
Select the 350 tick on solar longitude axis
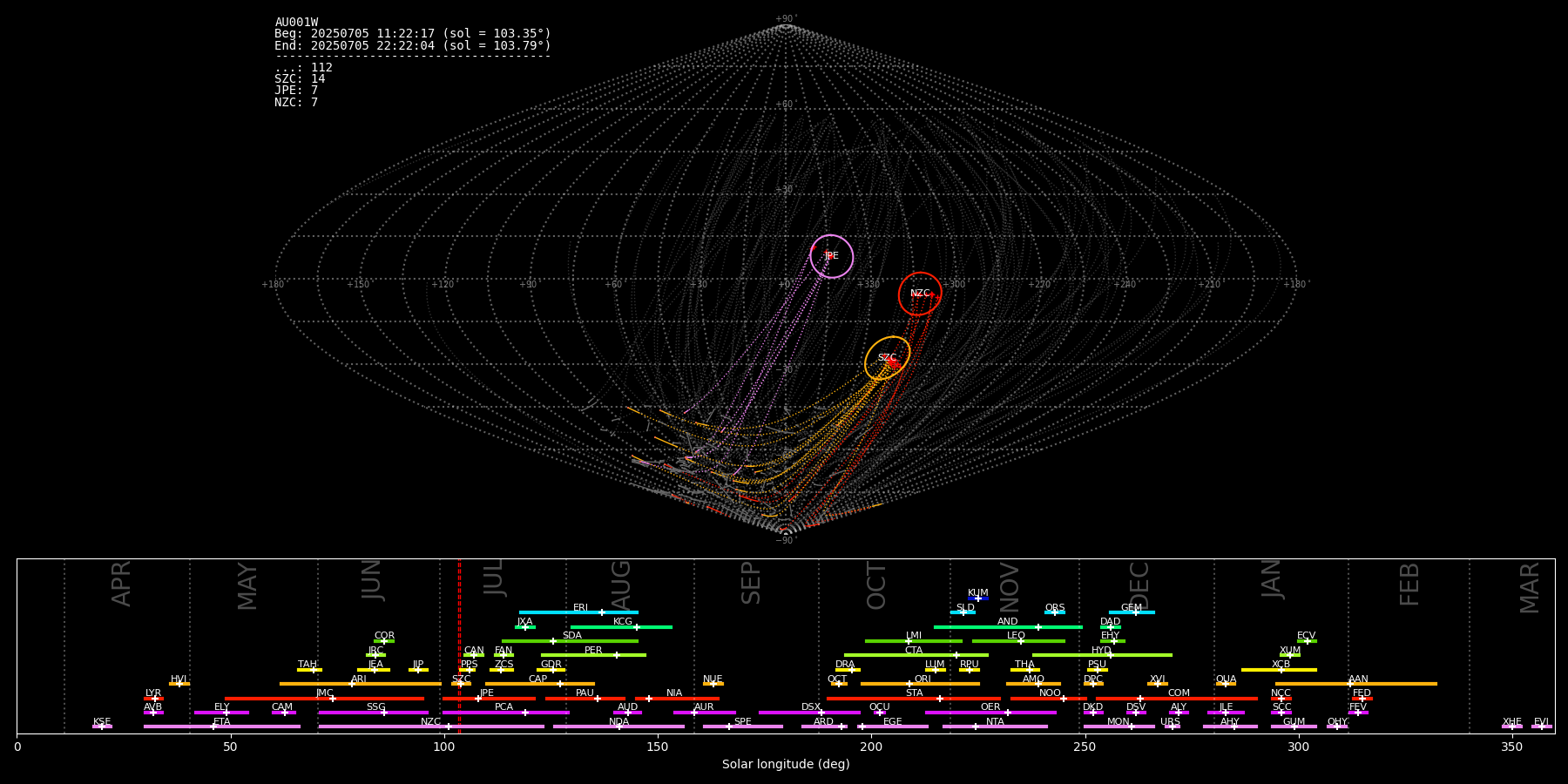pyautogui.click(x=1512, y=747)
